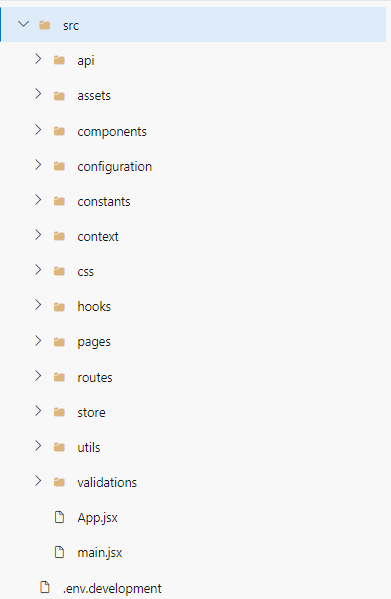Click the App.jsx file icon
Viewport: 391px width, 599px height.
click(x=60, y=517)
